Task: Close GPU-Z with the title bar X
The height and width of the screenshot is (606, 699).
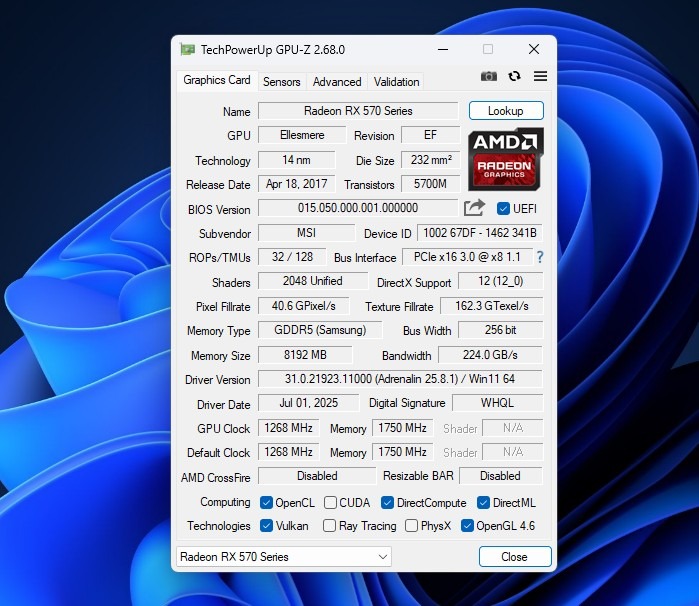Action: 534,49
